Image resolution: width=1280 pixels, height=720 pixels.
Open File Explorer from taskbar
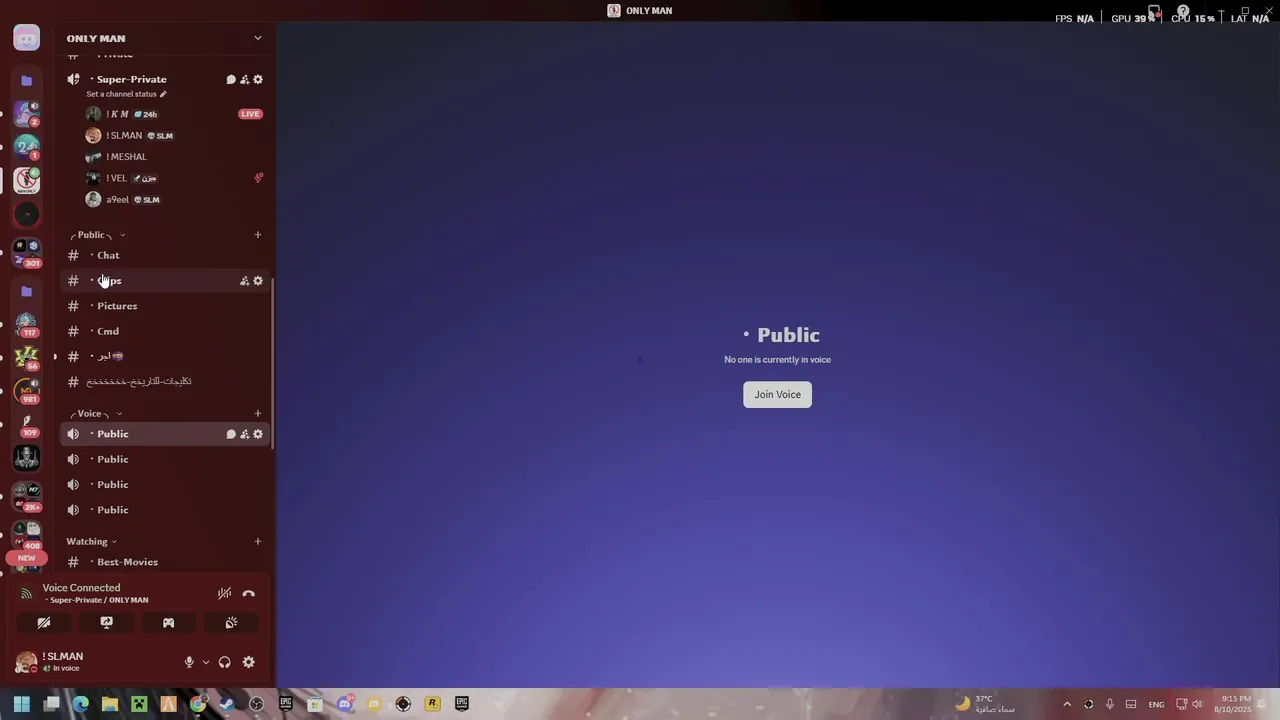coord(110,704)
